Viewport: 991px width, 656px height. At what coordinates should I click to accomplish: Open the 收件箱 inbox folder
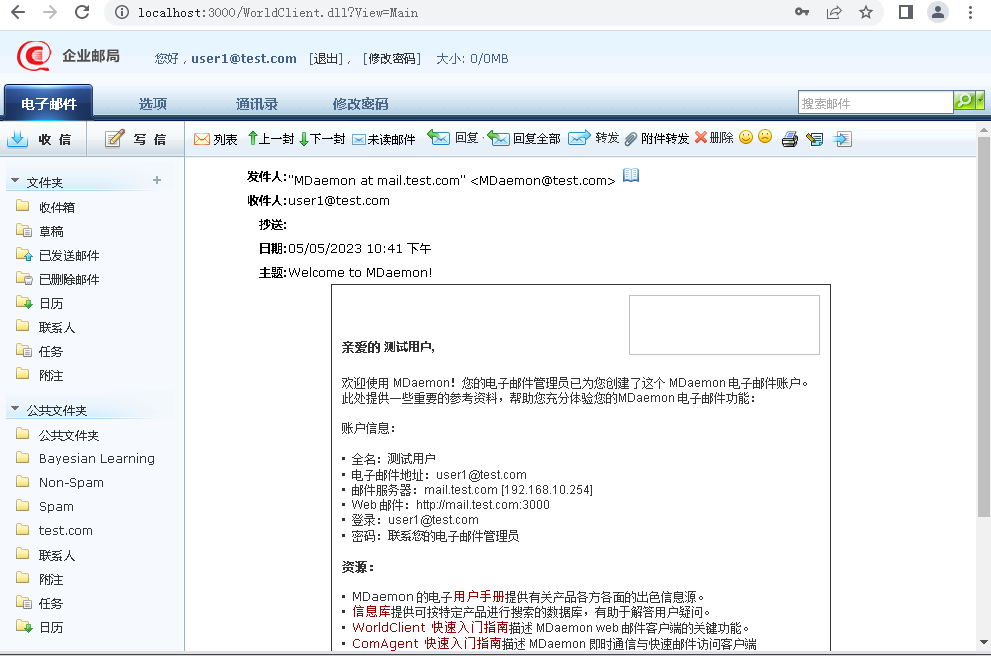click(56, 207)
